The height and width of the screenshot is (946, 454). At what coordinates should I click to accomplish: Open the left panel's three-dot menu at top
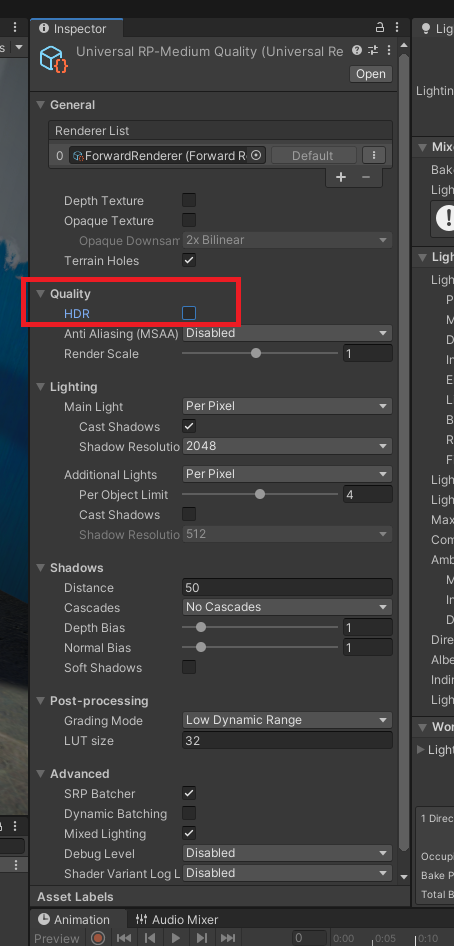click(15, 28)
